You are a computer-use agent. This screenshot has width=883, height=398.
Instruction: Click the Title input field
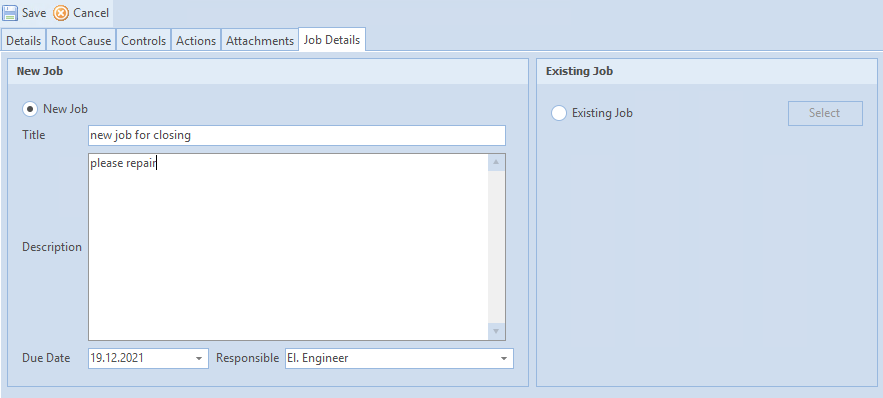[297, 136]
